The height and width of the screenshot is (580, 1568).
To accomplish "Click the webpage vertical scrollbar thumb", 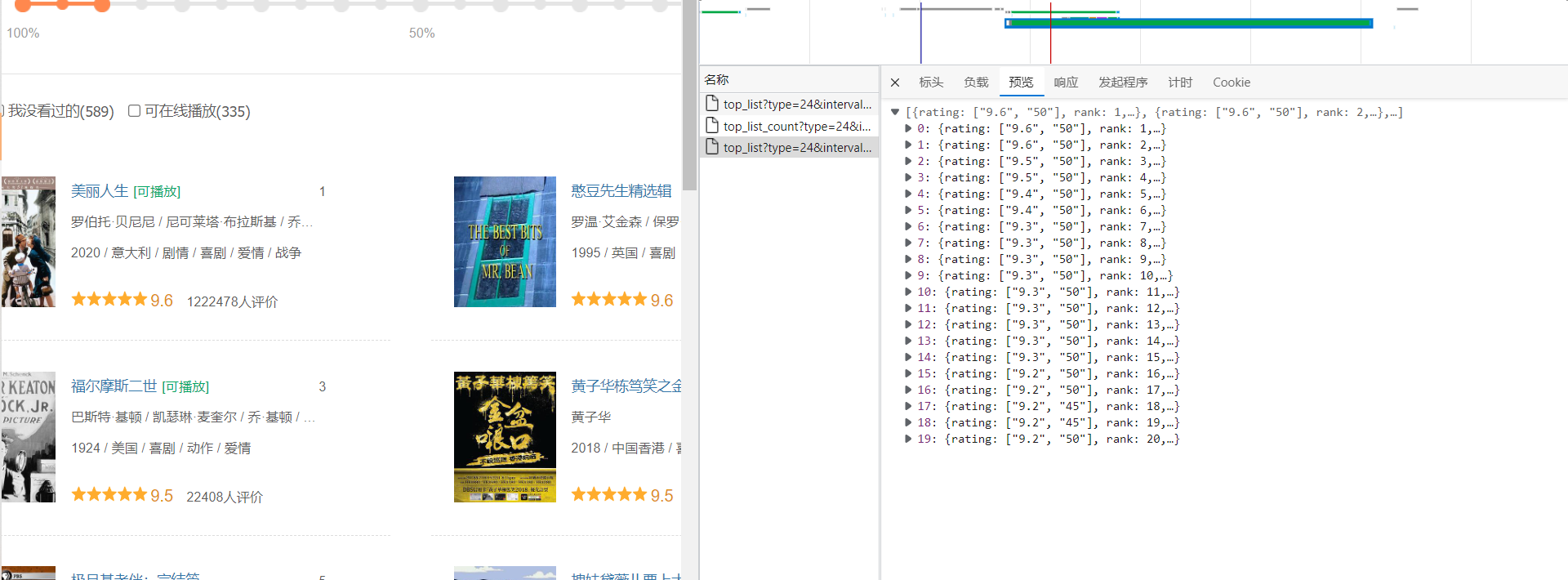I will [690, 95].
